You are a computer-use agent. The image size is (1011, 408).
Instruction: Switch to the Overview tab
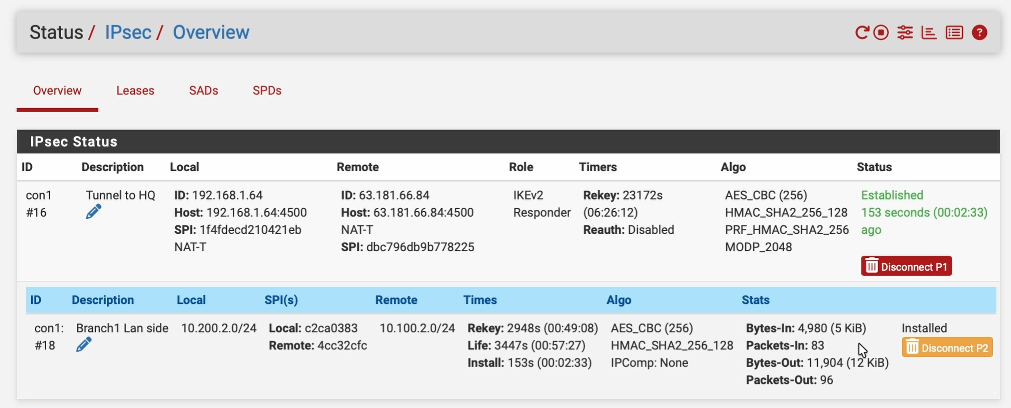click(57, 91)
